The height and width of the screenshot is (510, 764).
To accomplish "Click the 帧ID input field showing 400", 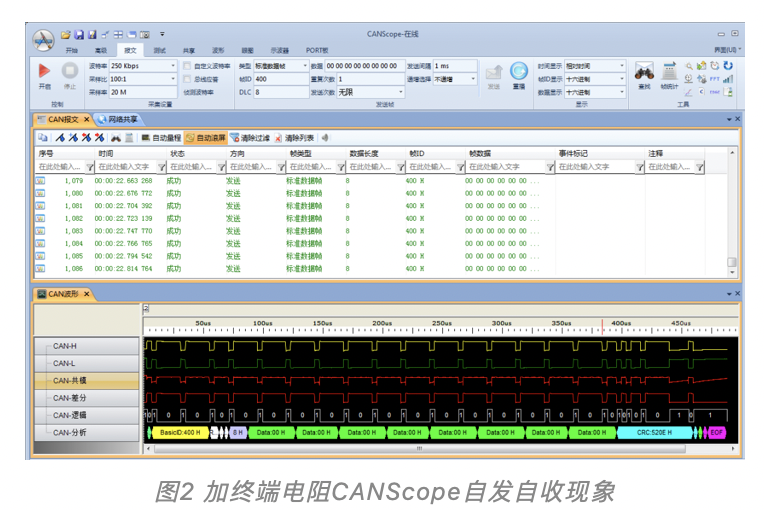I will tap(281, 79).
